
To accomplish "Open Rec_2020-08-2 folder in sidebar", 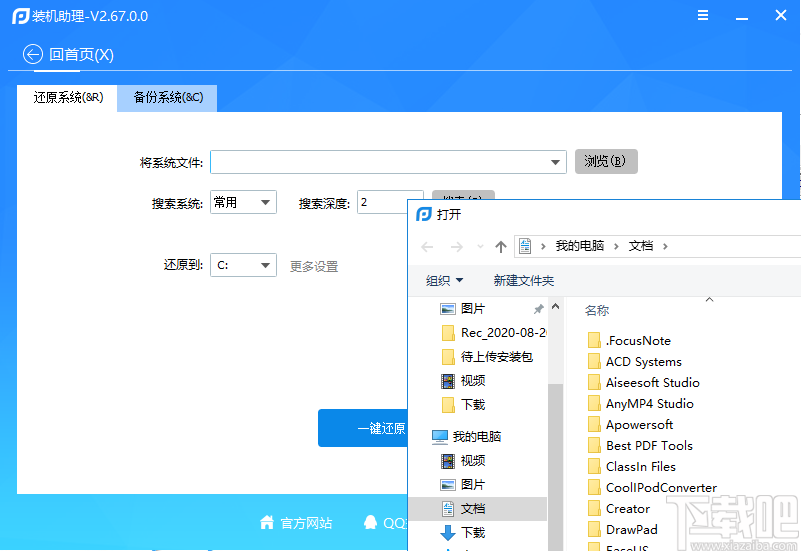I will [x=493, y=333].
